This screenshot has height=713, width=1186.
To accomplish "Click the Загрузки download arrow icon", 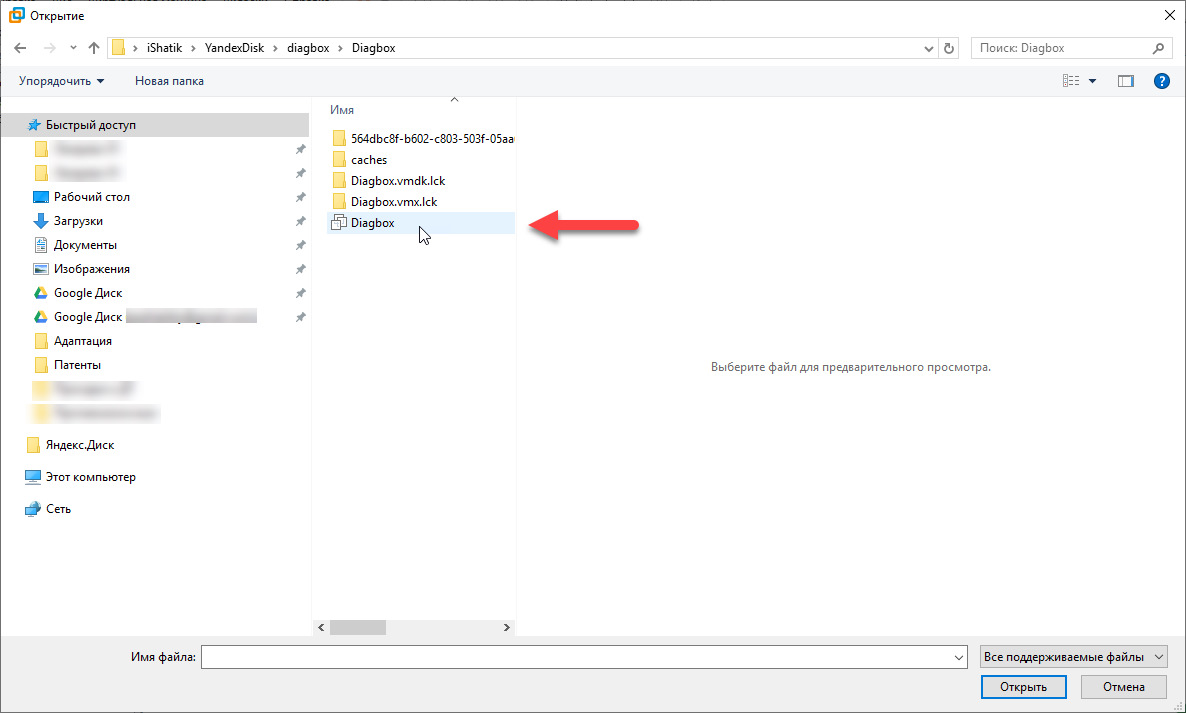I will coord(41,221).
